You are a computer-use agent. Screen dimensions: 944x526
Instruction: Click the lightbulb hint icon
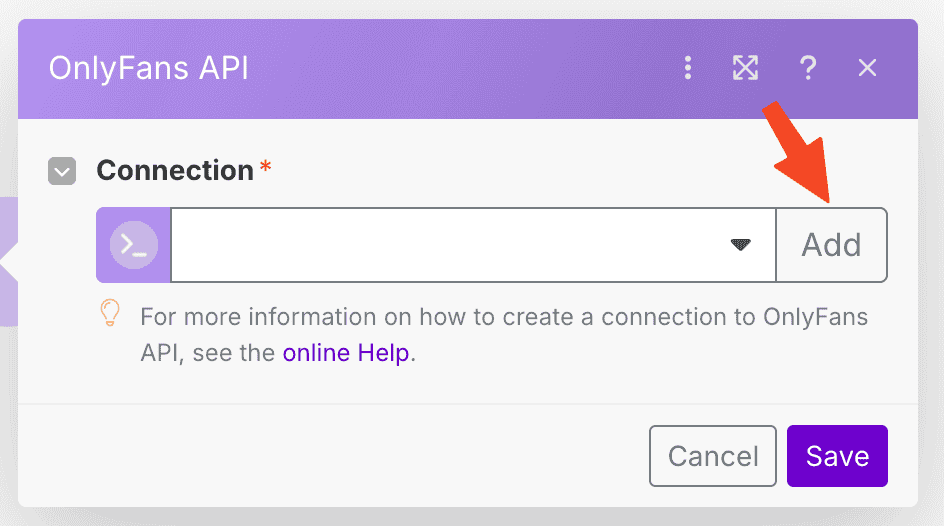point(110,315)
